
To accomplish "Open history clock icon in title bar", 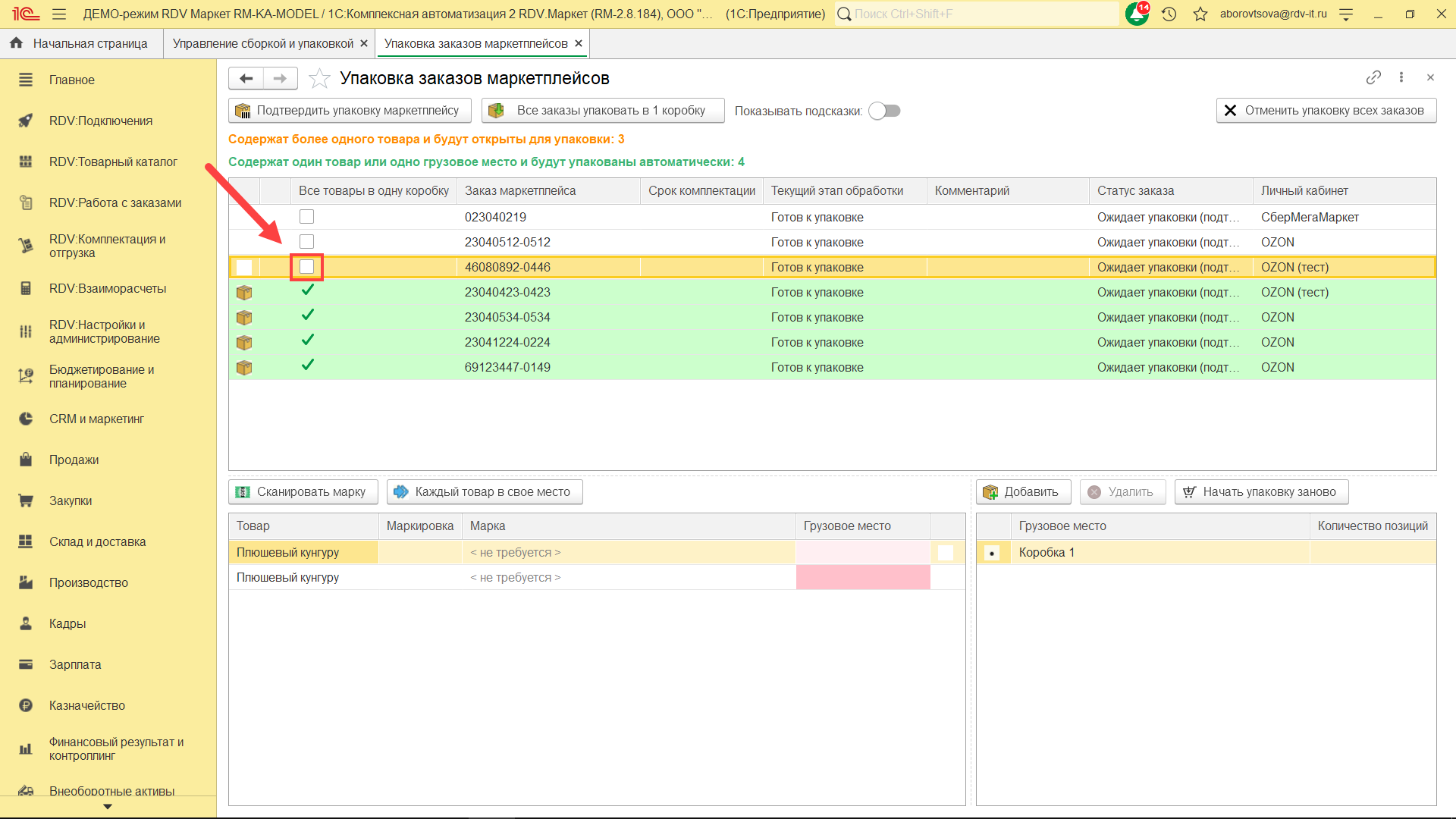I will pyautogui.click(x=1169, y=14).
